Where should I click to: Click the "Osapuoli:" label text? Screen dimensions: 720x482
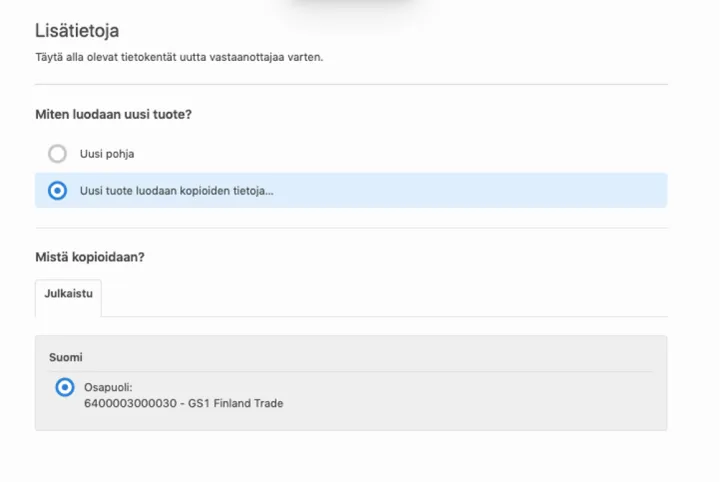tap(108, 387)
